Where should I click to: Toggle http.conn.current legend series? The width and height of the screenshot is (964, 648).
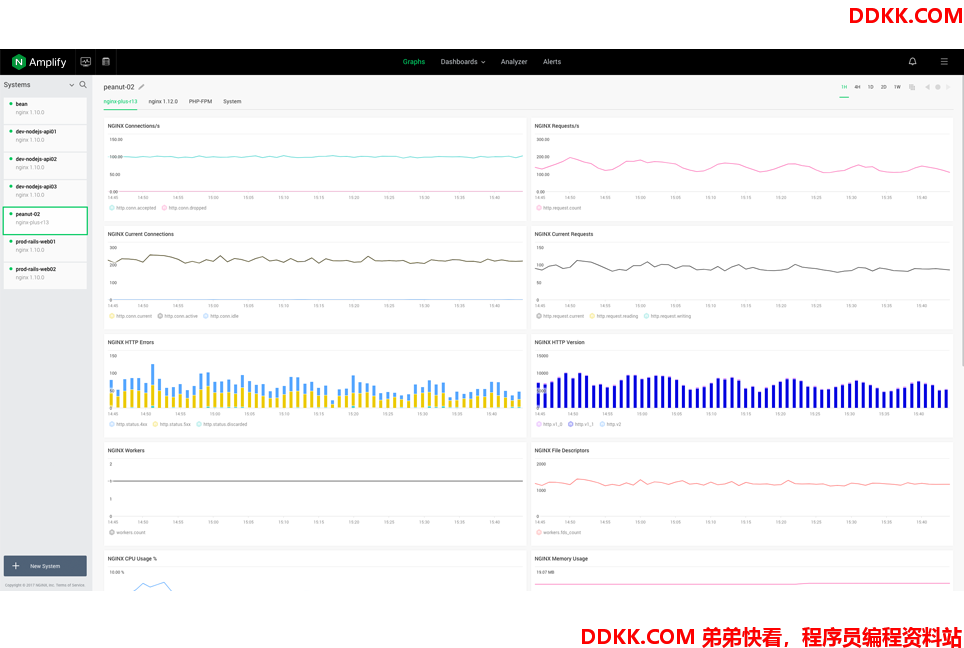tap(131, 316)
